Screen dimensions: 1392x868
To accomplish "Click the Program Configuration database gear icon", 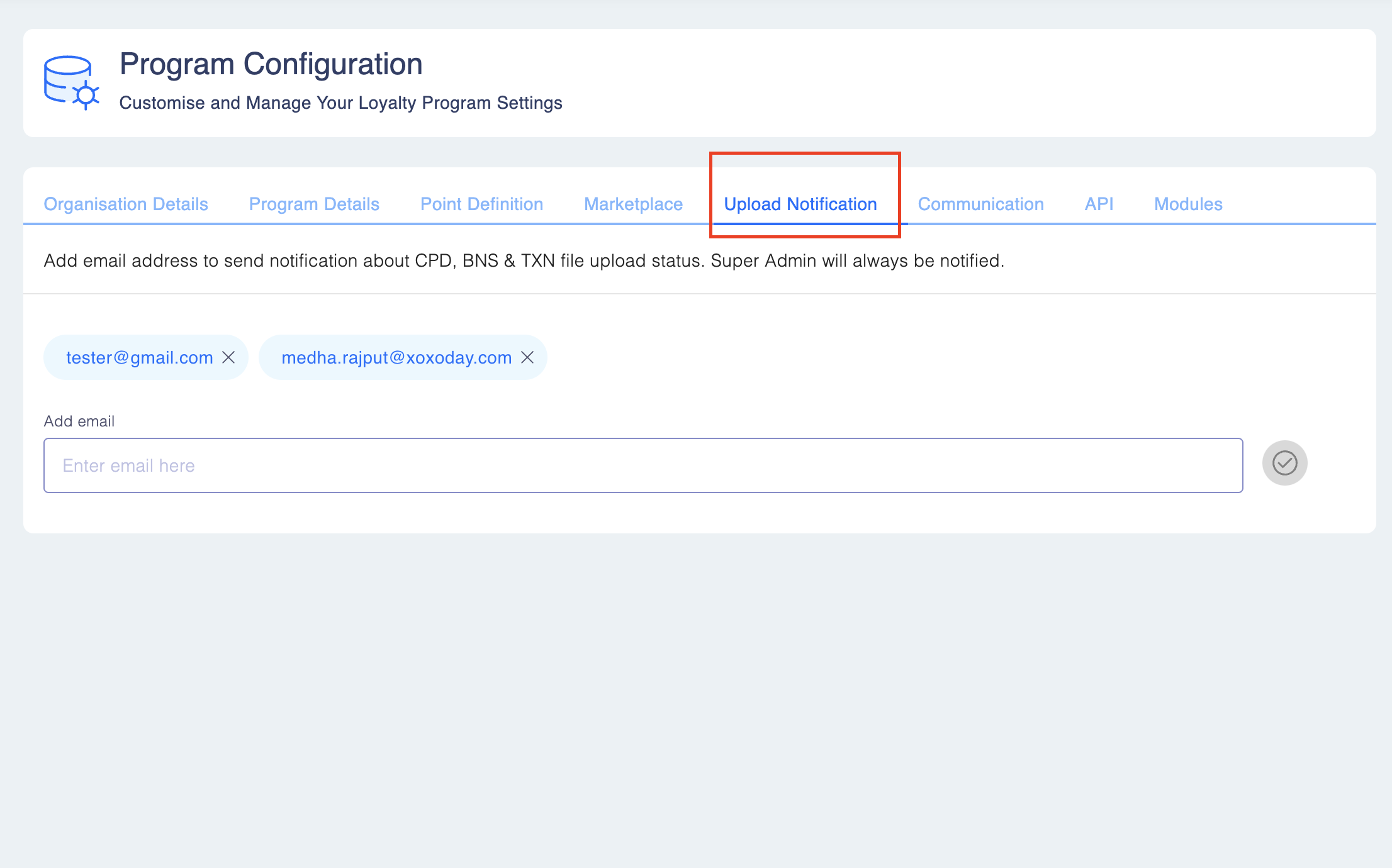I will 71,82.
